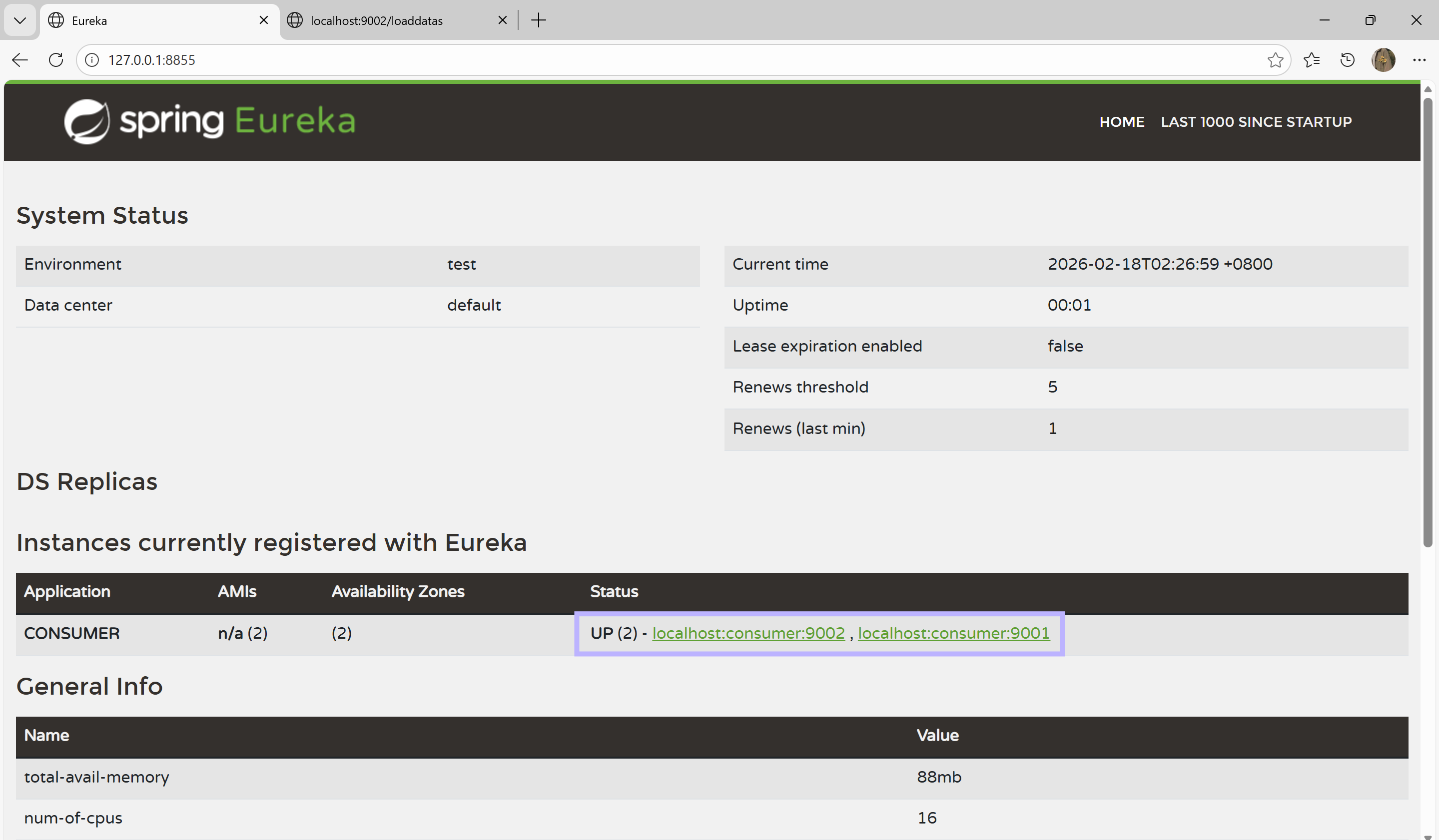This screenshot has width=1439, height=840.
Task: Click the scrollbar down arrow
Action: pyautogui.click(x=1428, y=837)
